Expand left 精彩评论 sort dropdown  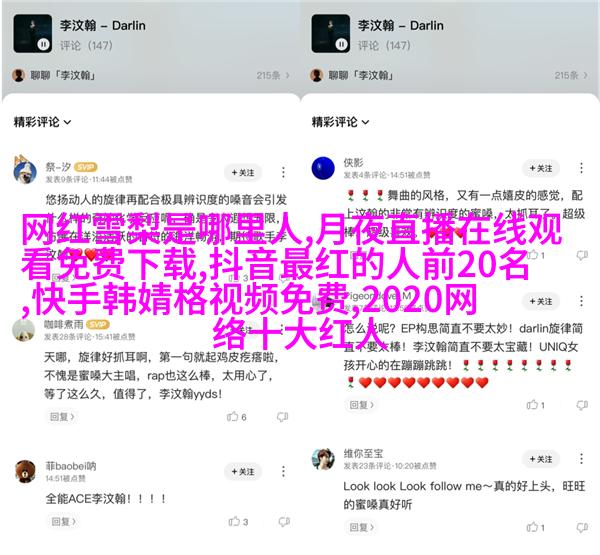click(42, 122)
